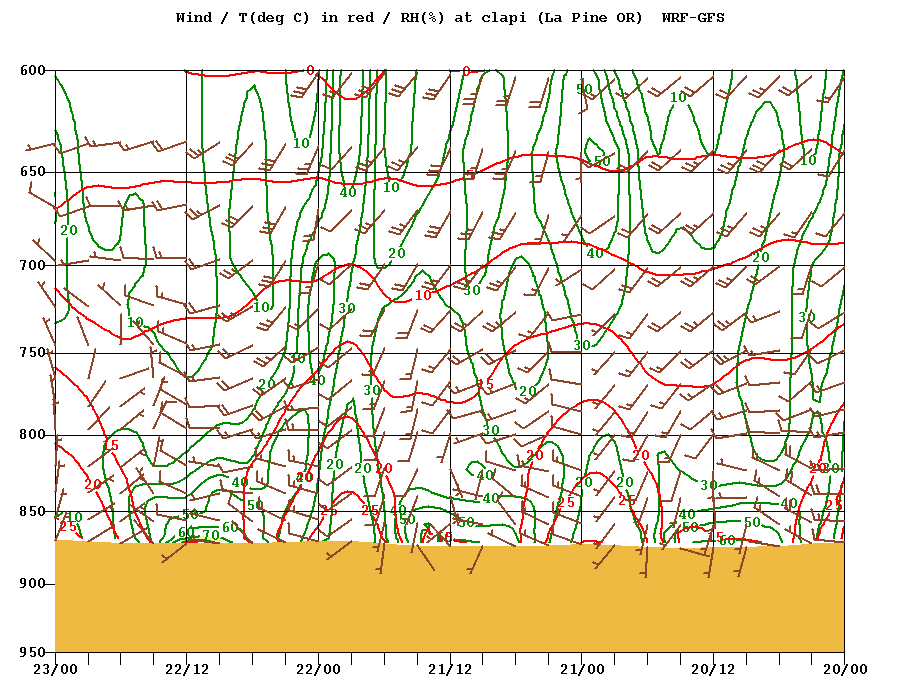Select the 750 pressure level axis label
Screen dimensions: 900x700
pyautogui.click(x=33, y=352)
